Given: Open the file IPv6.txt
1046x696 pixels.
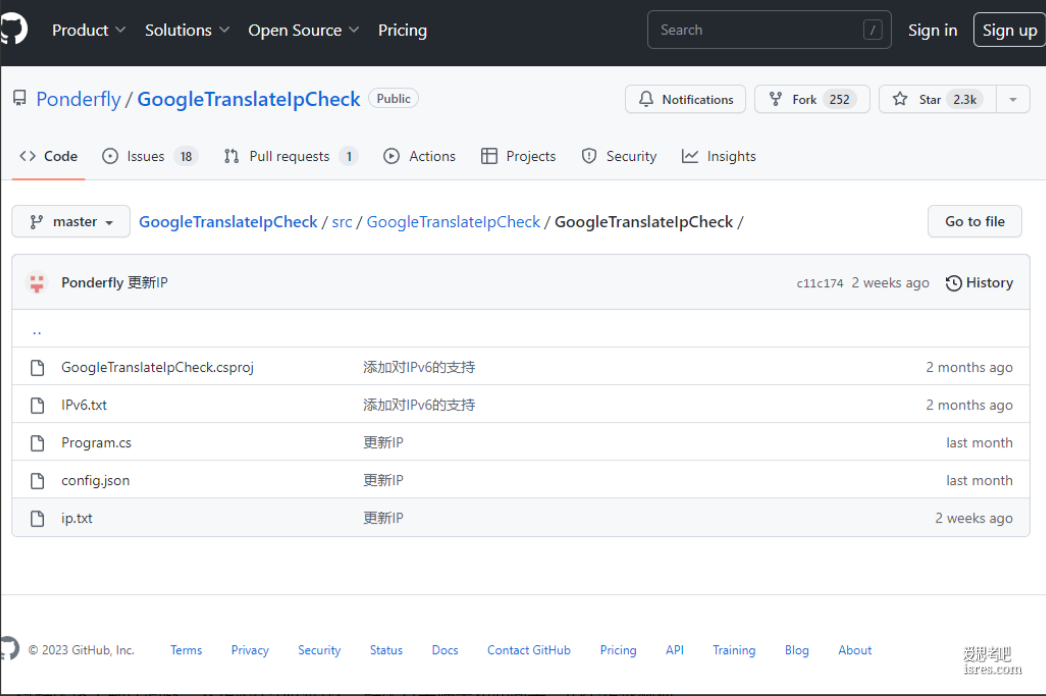Looking at the screenshot, I should point(84,405).
